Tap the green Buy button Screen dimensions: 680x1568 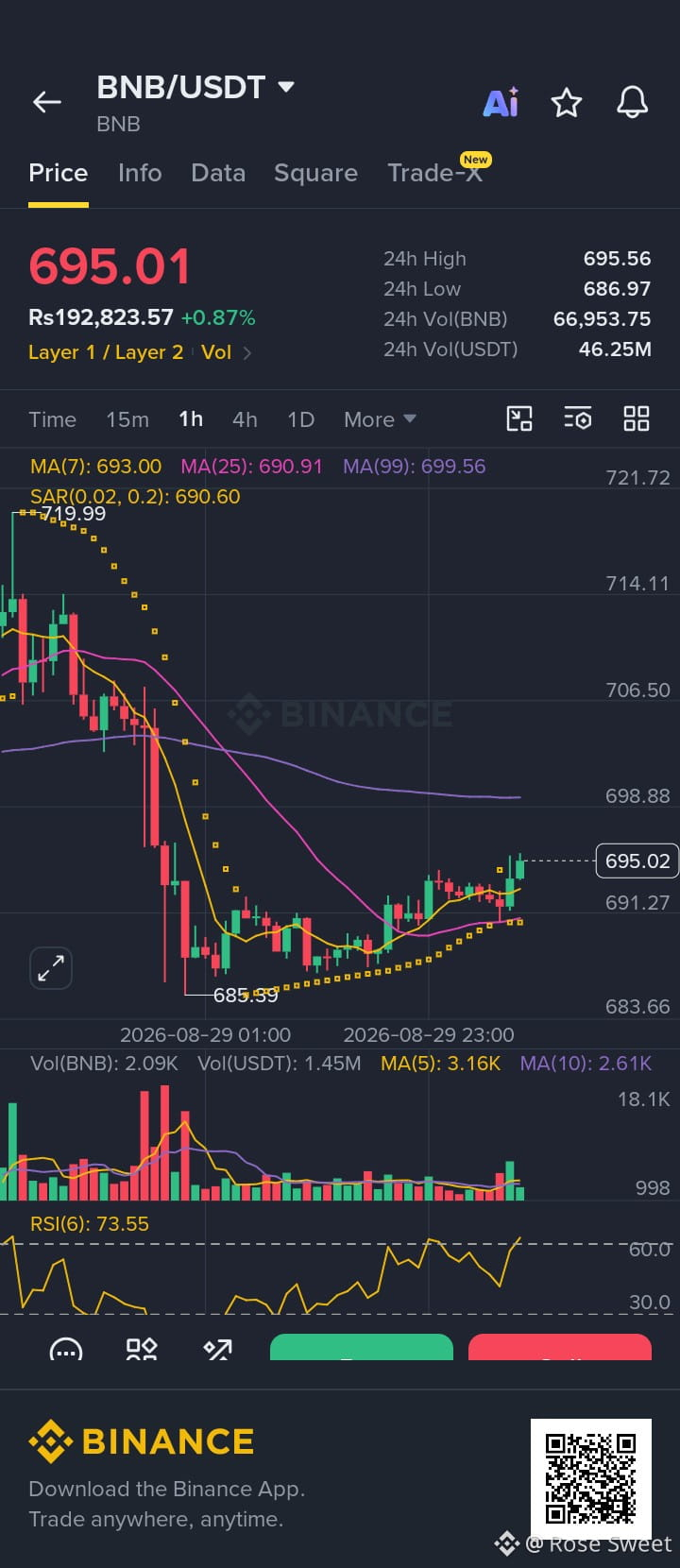click(362, 1347)
